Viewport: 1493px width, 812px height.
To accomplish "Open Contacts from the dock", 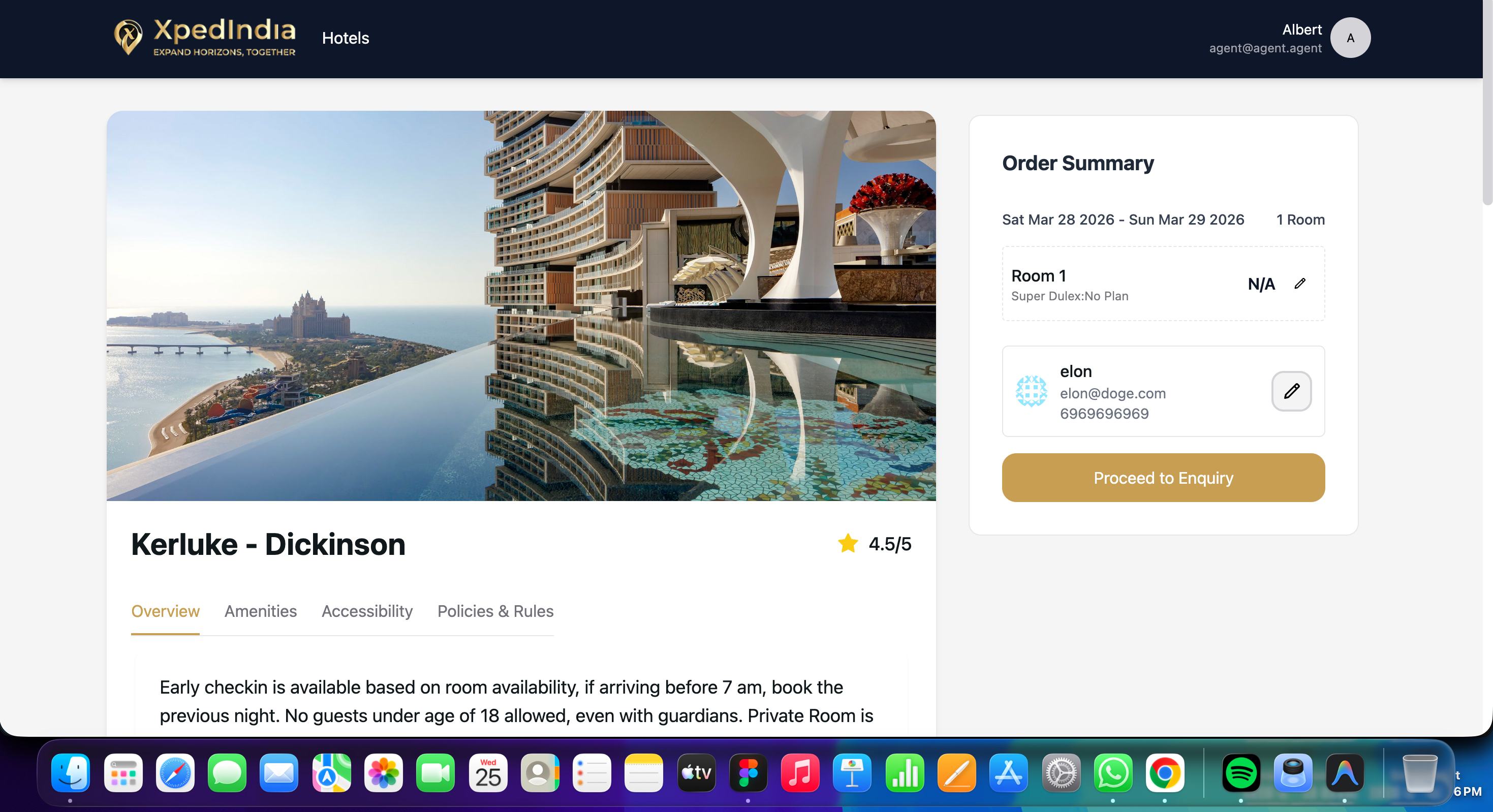I will (x=540, y=772).
